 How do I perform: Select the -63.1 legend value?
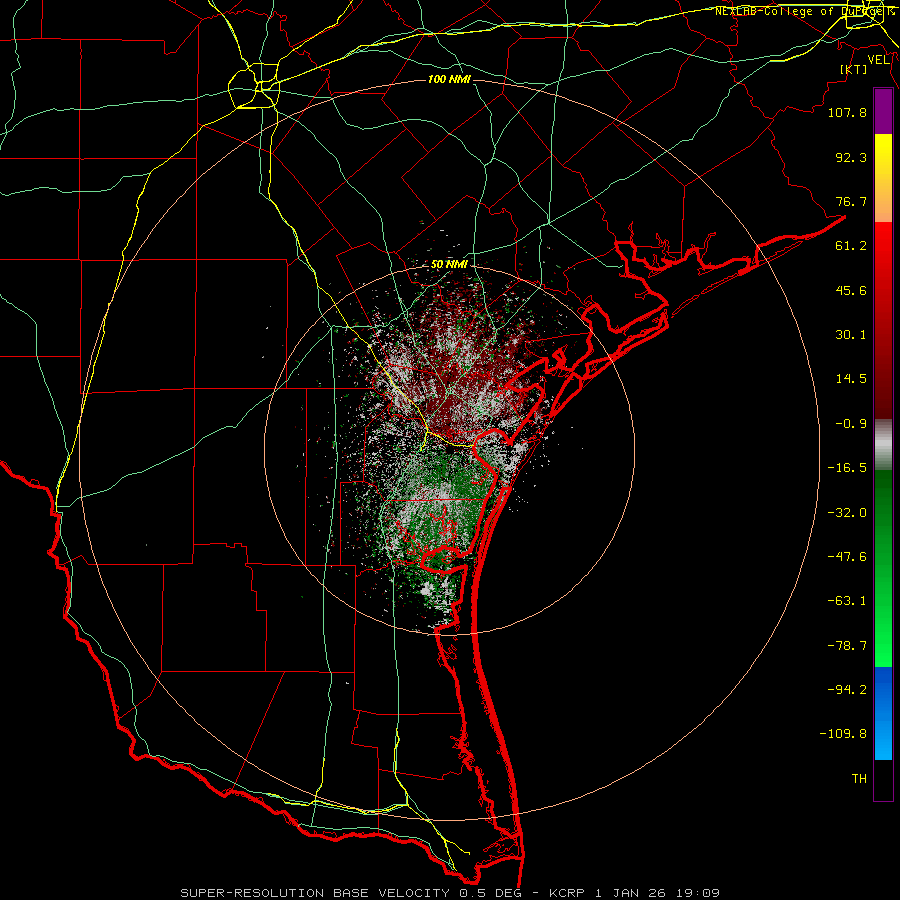pyautogui.click(x=847, y=601)
